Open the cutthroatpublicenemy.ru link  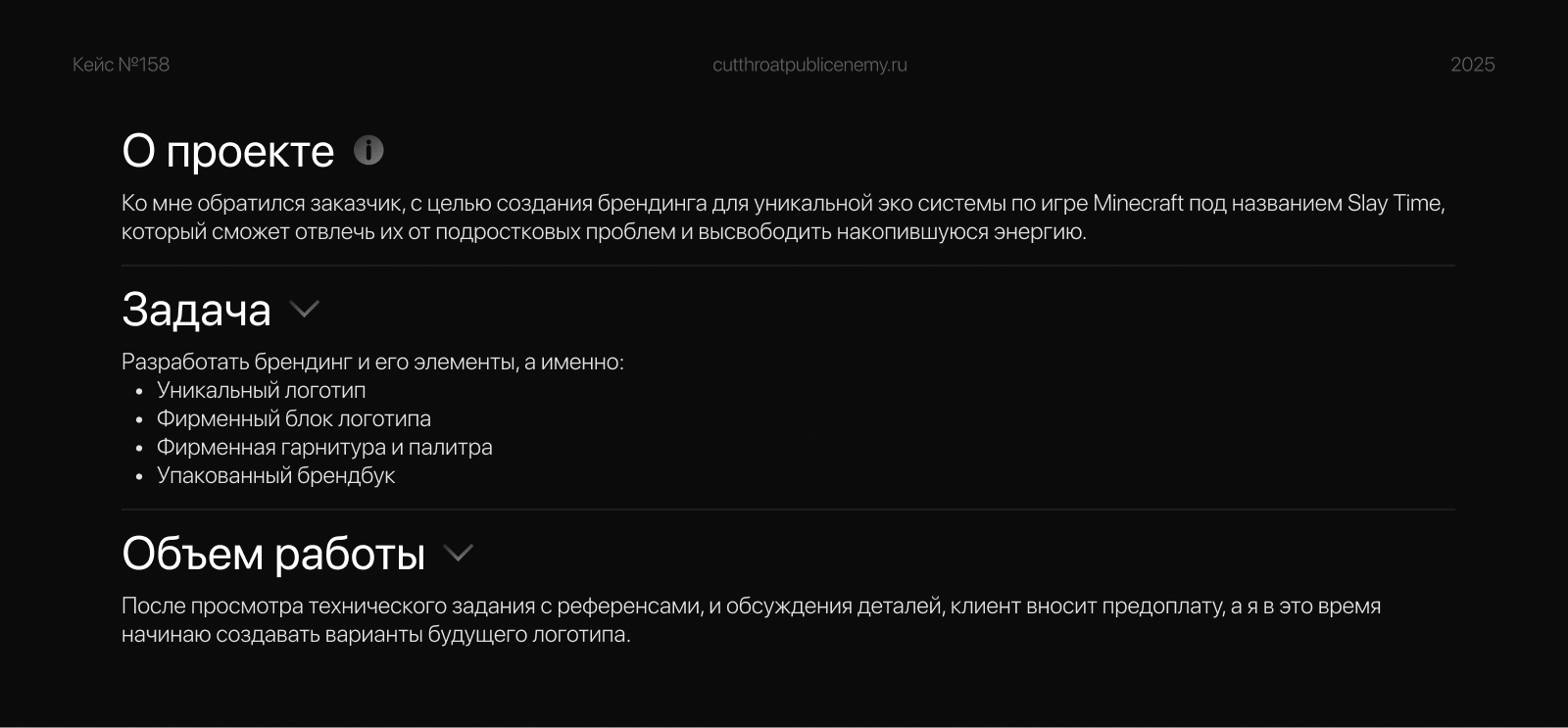coord(809,65)
